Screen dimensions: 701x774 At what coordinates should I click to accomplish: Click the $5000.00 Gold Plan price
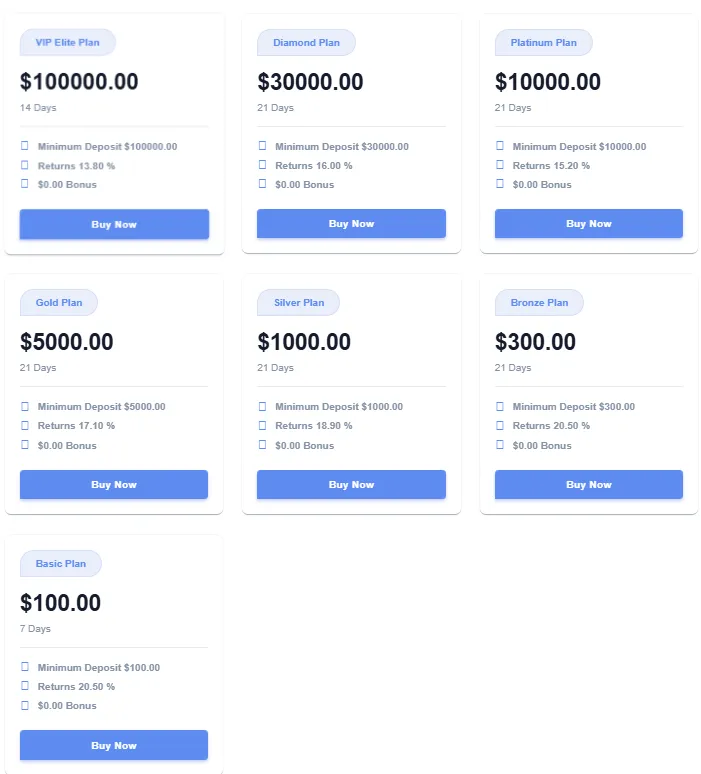pos(67,342)
